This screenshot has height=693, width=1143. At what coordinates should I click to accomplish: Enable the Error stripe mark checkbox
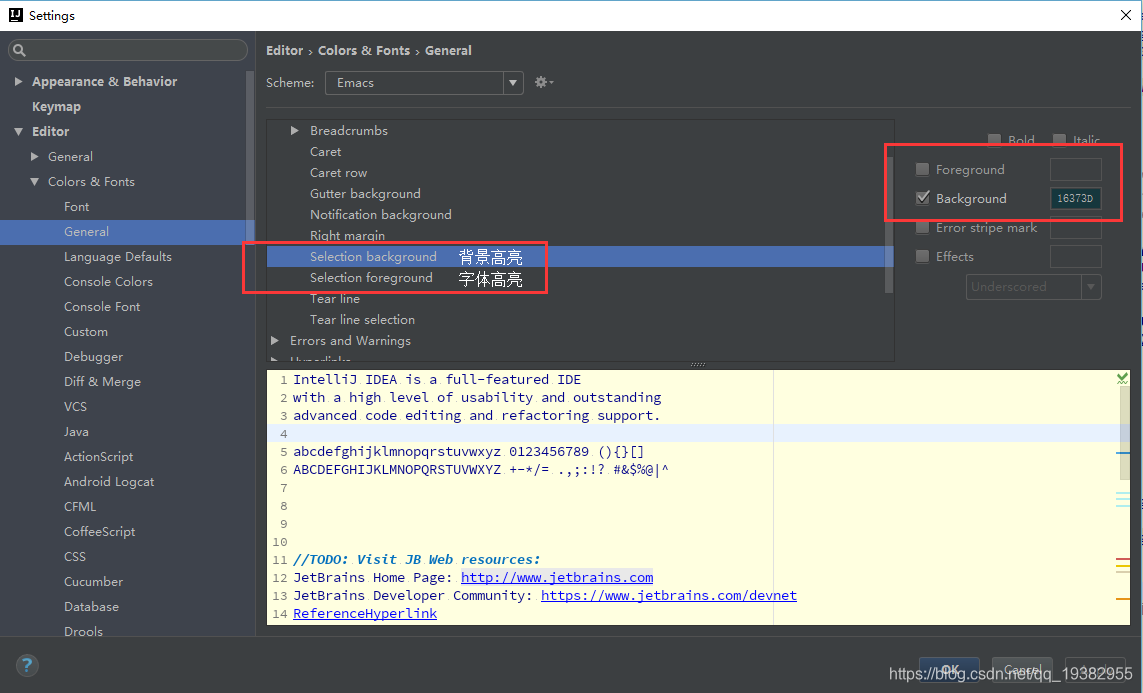[x=922, y=227]
